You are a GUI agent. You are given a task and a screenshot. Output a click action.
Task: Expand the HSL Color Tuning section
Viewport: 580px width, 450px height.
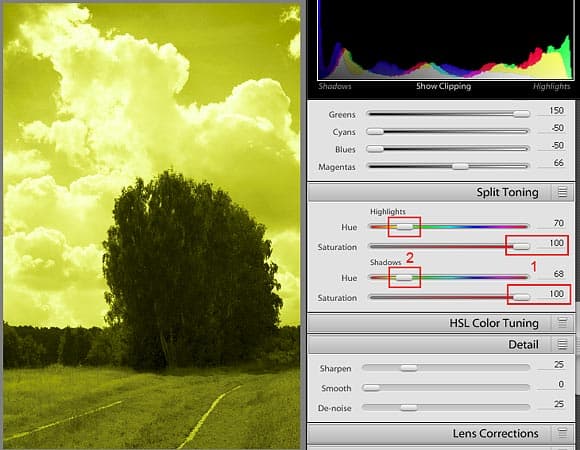(x=441, y=323)
